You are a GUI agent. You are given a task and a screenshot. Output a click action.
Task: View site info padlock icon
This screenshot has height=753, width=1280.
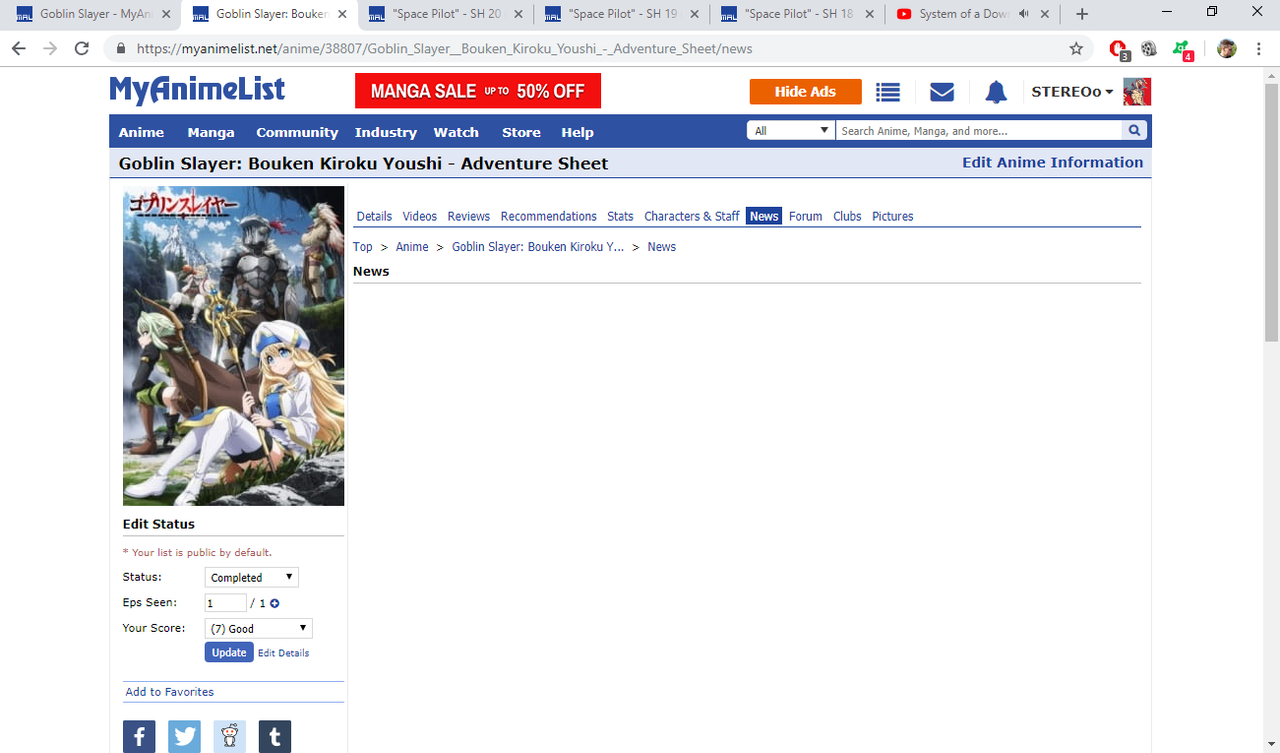[121, 48]
